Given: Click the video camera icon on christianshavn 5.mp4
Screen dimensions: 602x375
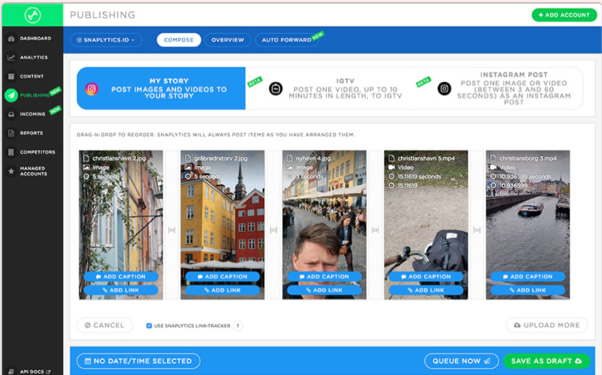Looking at the screenshot, I should tap(392, 167).
